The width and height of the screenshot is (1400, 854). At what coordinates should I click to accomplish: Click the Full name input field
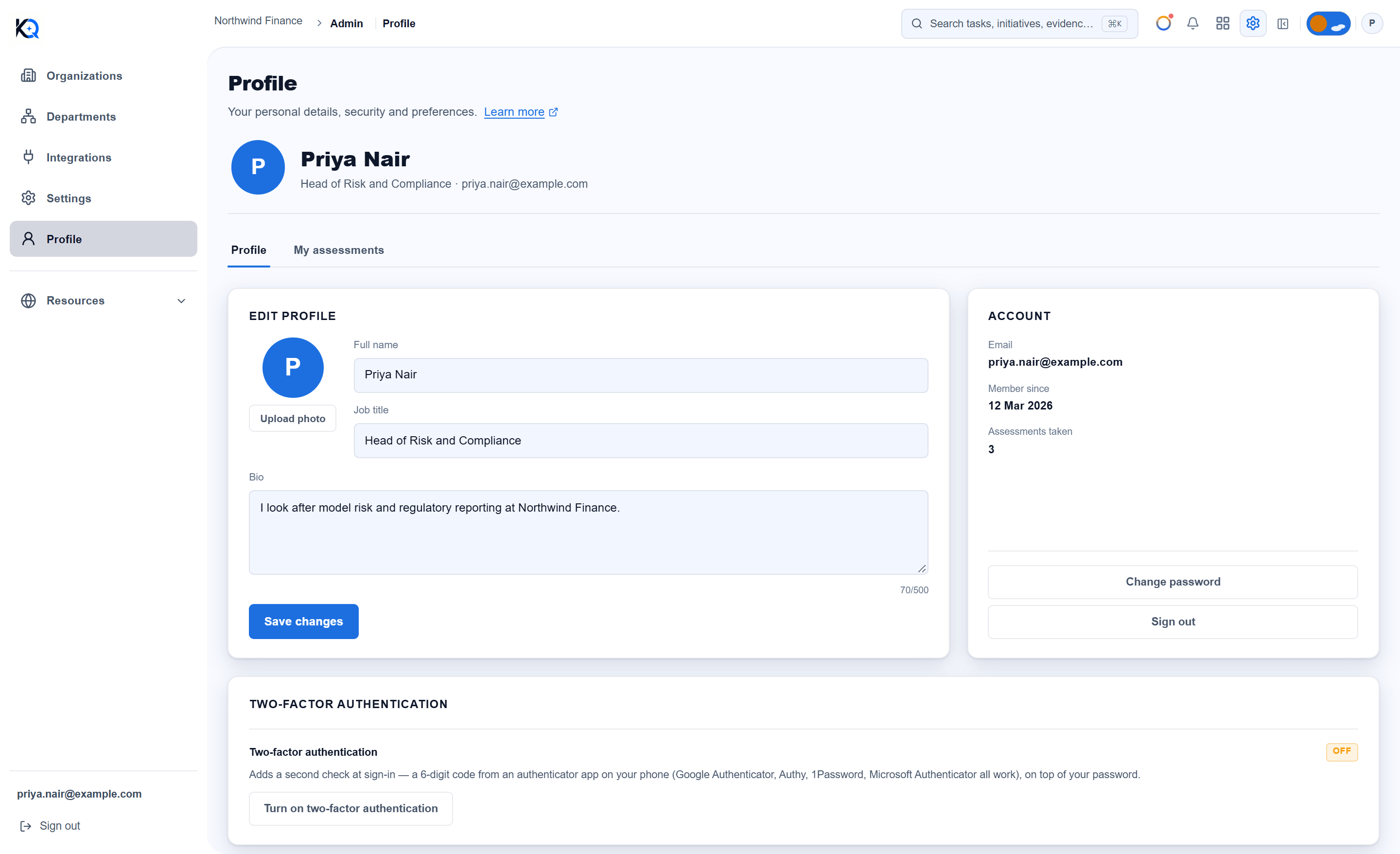pos(641,374)
